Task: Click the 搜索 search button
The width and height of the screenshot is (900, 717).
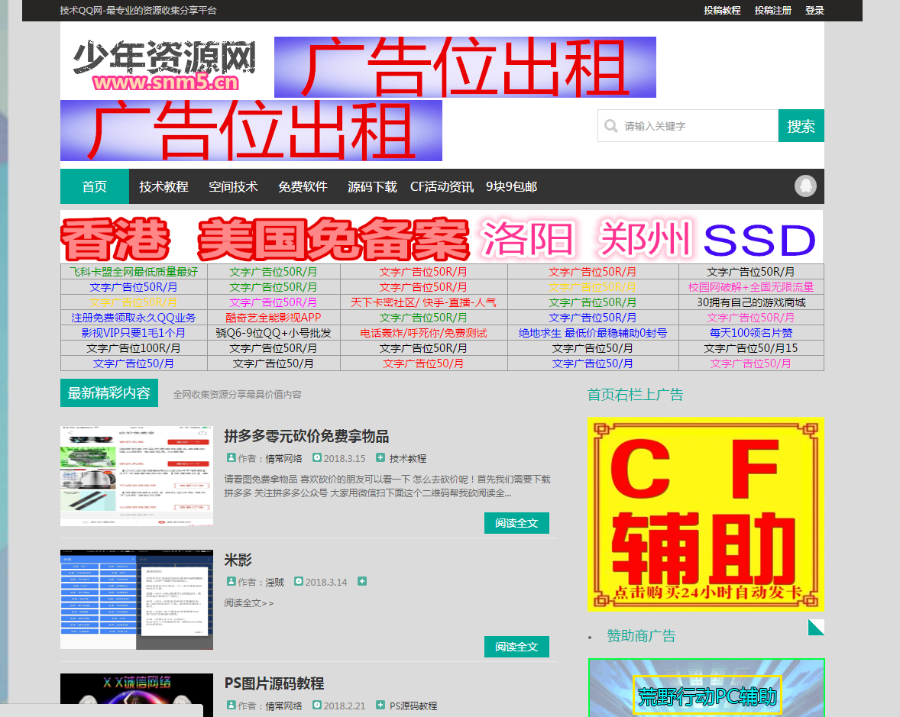Action: 801,126
